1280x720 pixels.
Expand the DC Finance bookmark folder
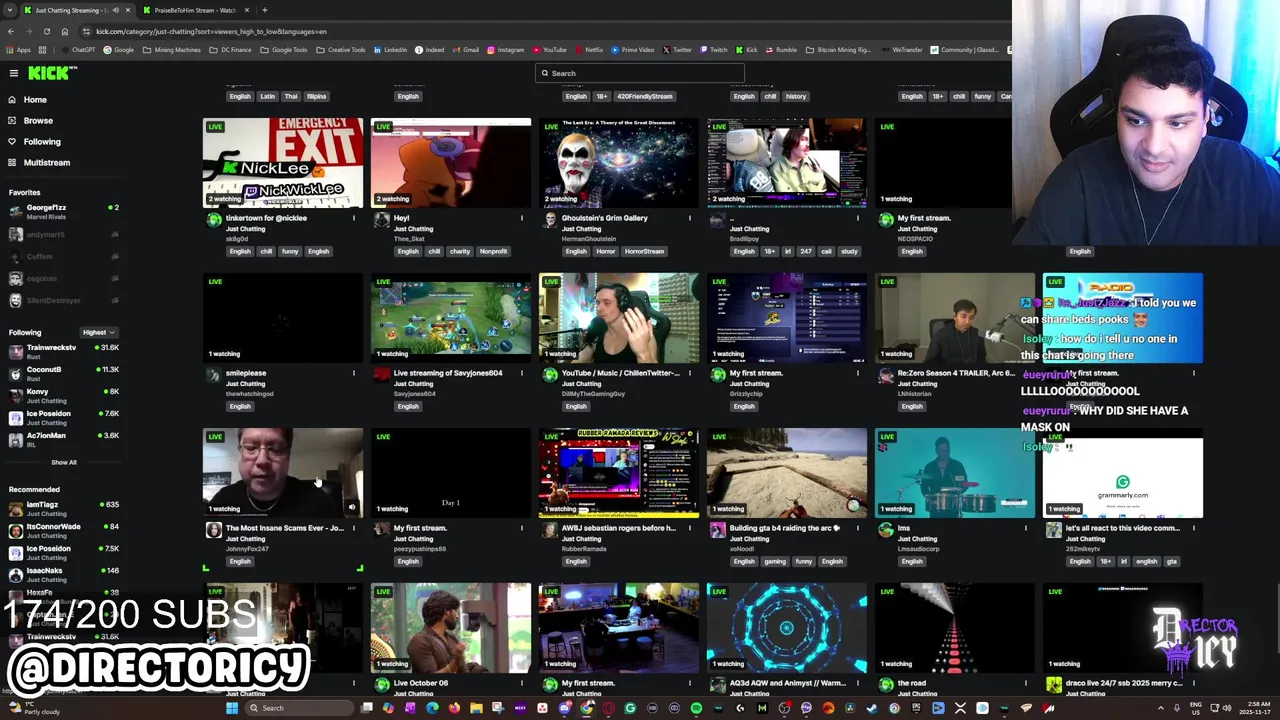pos(230,50)
